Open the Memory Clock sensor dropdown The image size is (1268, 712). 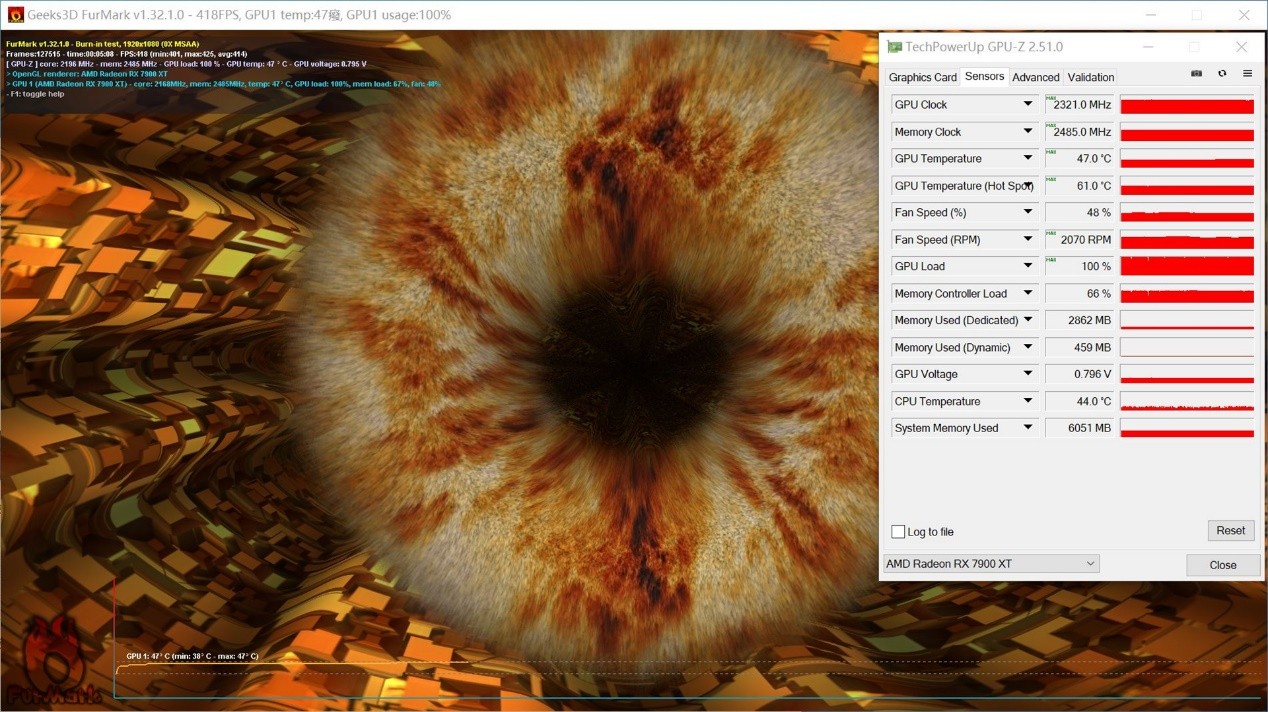tap(1027, 131)
